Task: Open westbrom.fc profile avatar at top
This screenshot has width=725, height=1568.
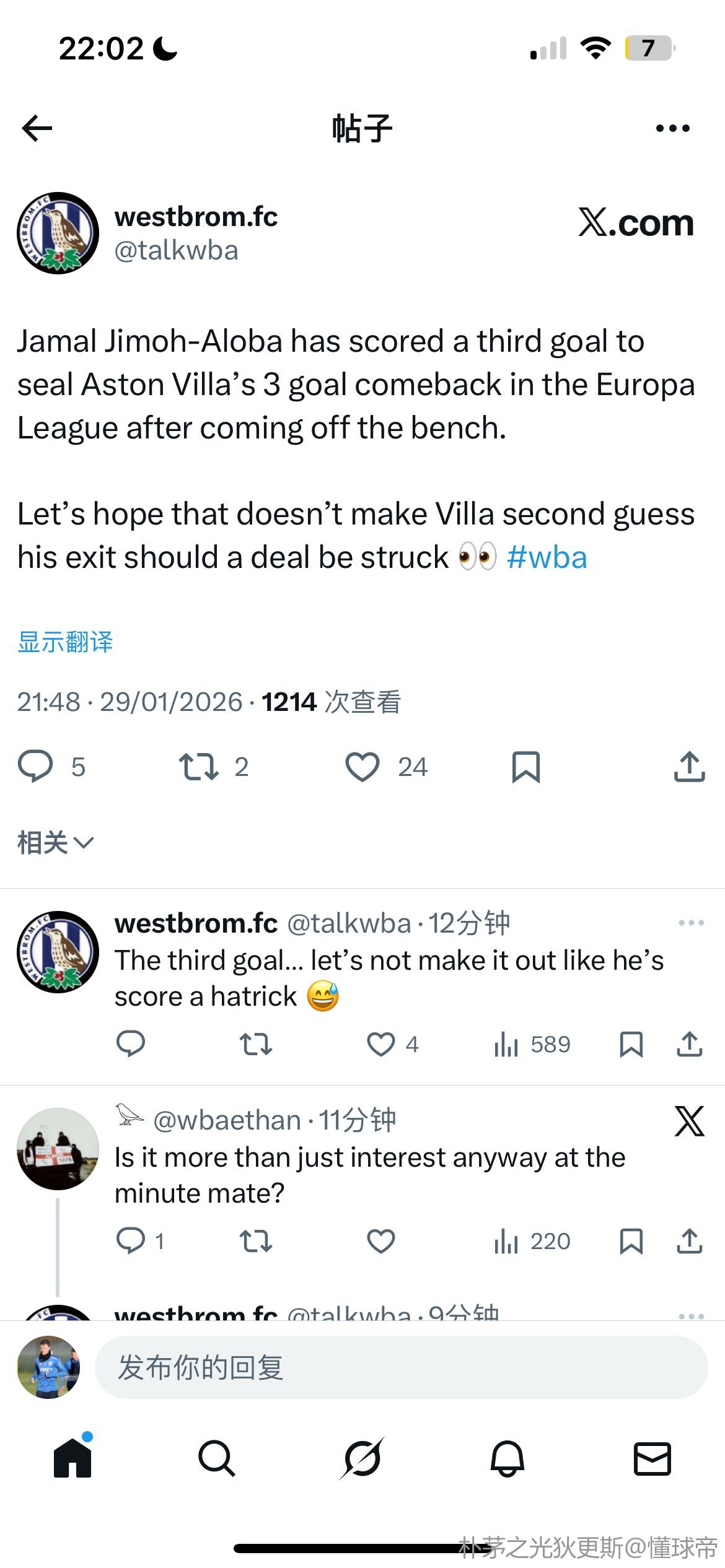Action: 58,233
